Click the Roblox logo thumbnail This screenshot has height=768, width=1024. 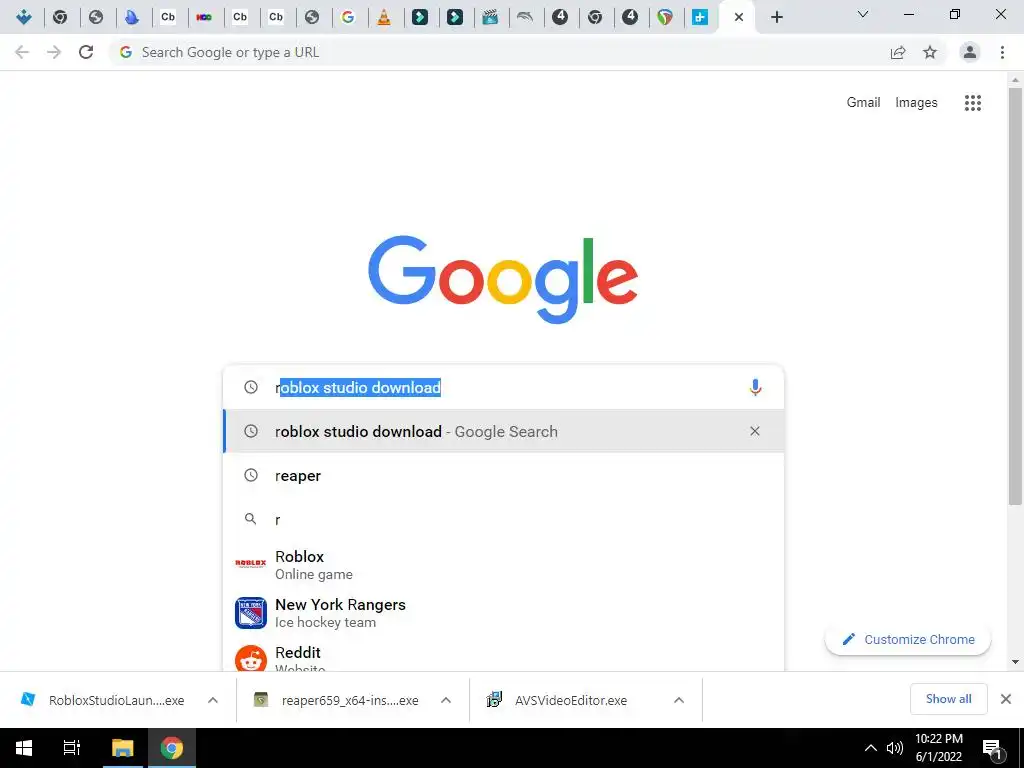click(x=251, y=563)
